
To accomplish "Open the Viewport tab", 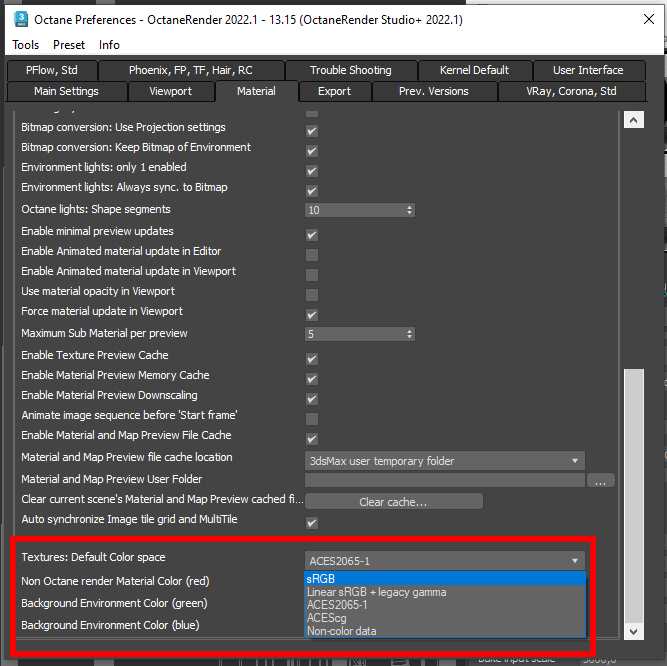I will click(171, 91).
